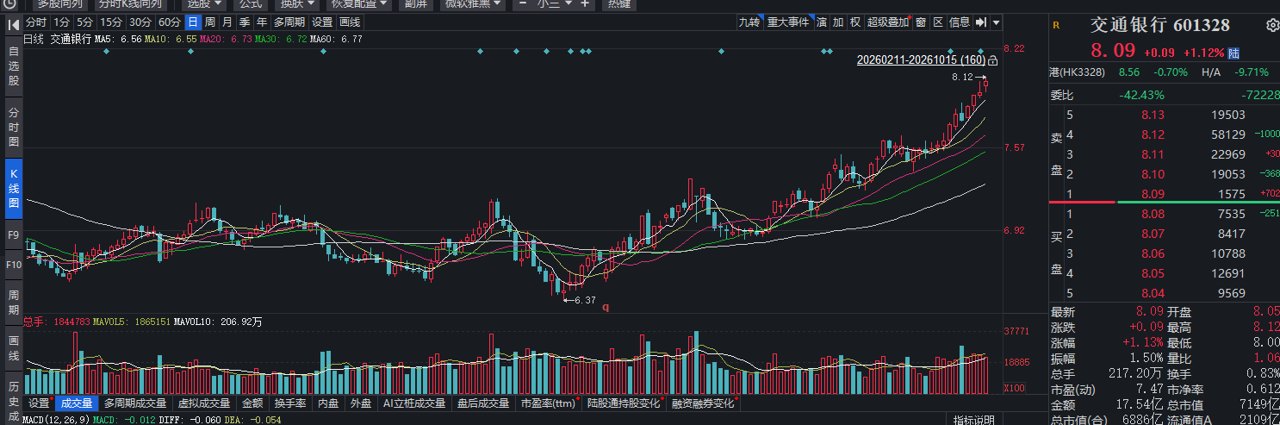The width and height of the screenshot is (1280, 425).
Task: Open 画线 drawing tool in sidebar
Action: [13, 347]
